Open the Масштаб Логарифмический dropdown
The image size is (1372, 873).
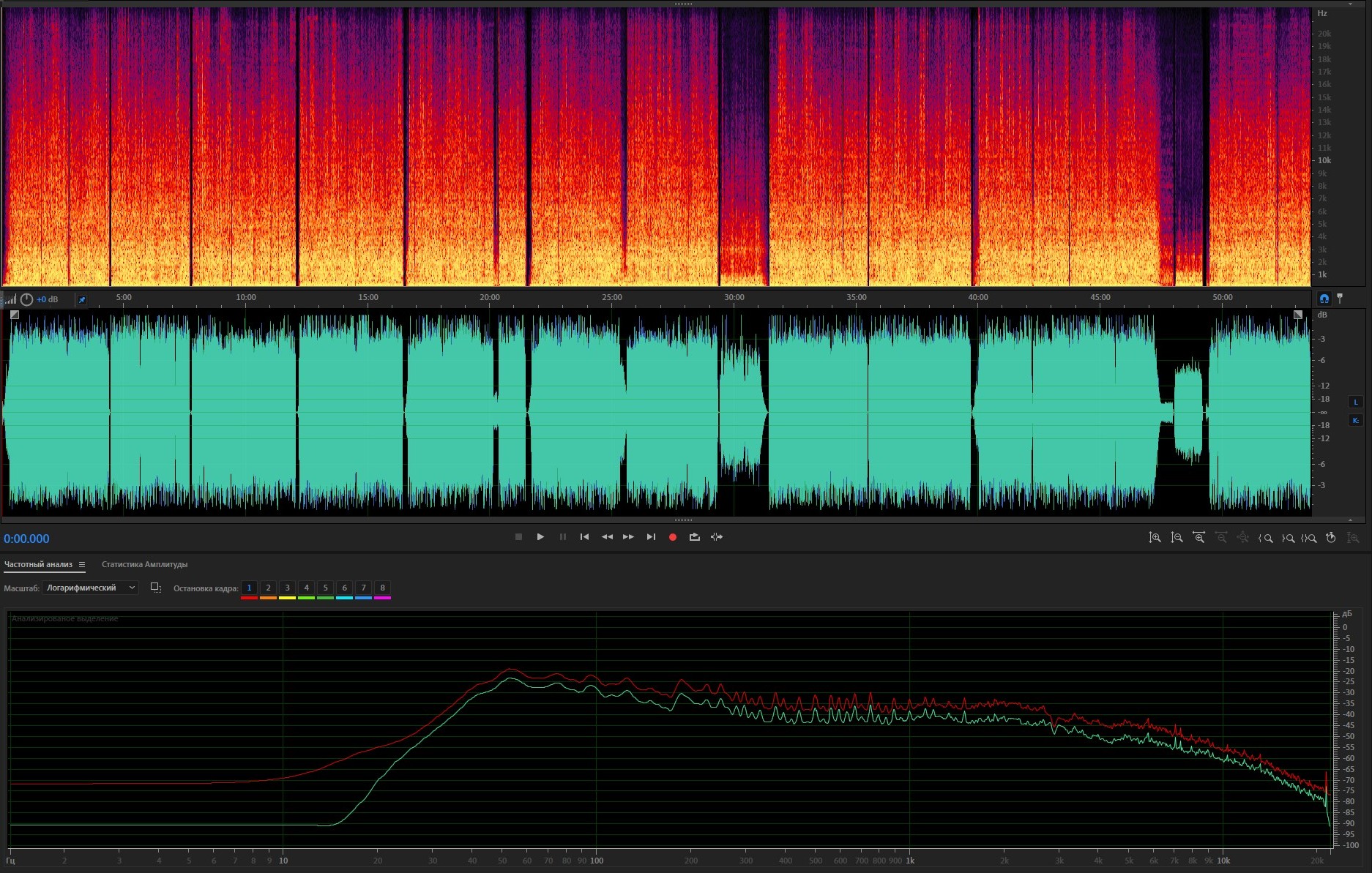[x=90, y=588]
